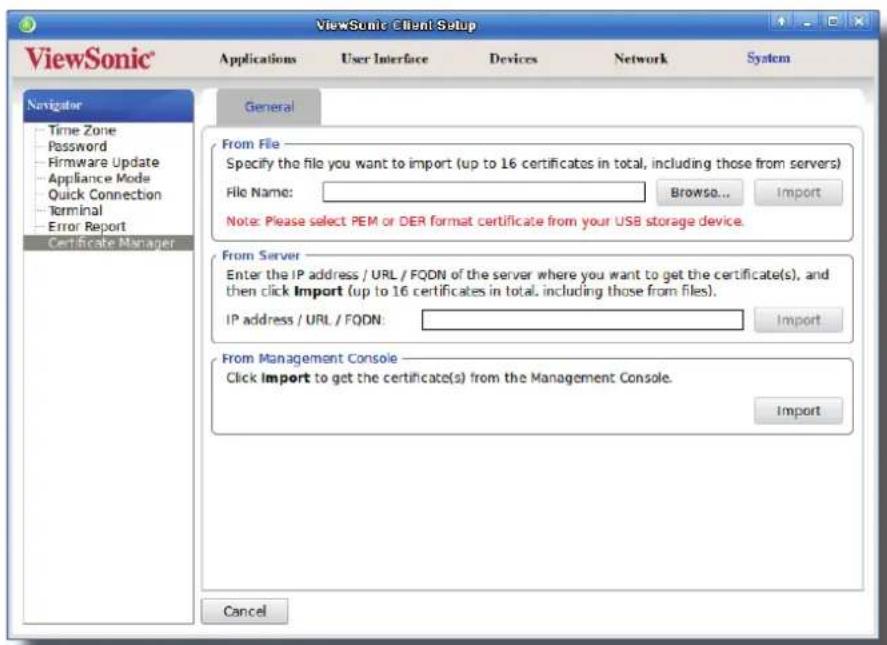
Task: Click the Browse button
Action: 700,192
